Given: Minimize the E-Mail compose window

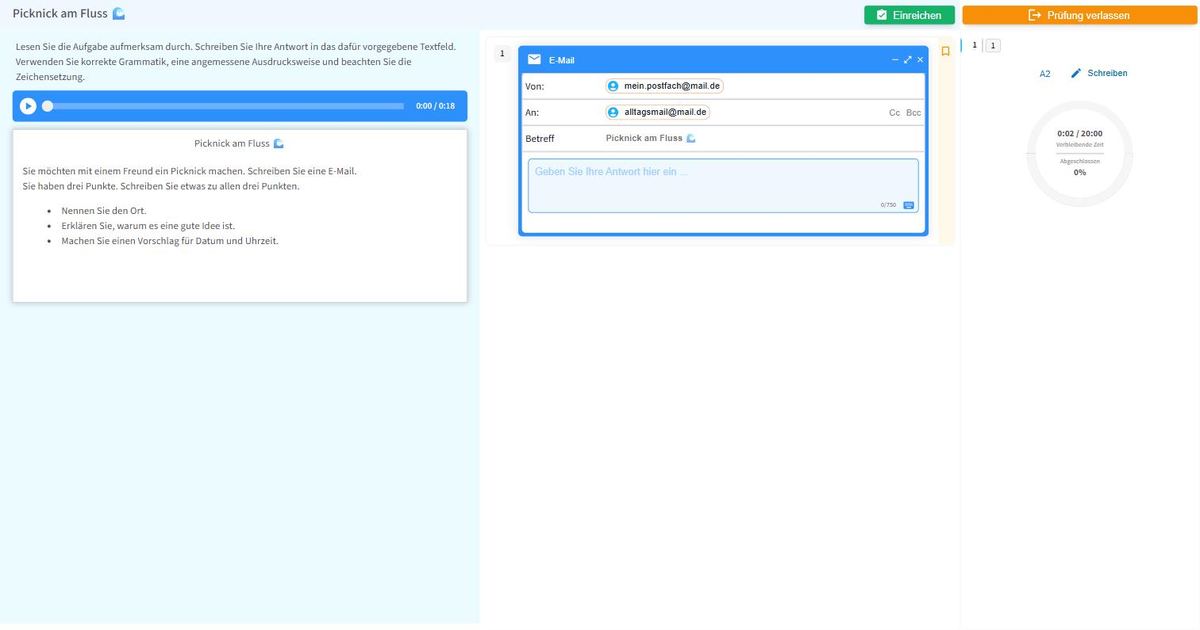Looking at the screenshot, I should [x=895, y=60].
